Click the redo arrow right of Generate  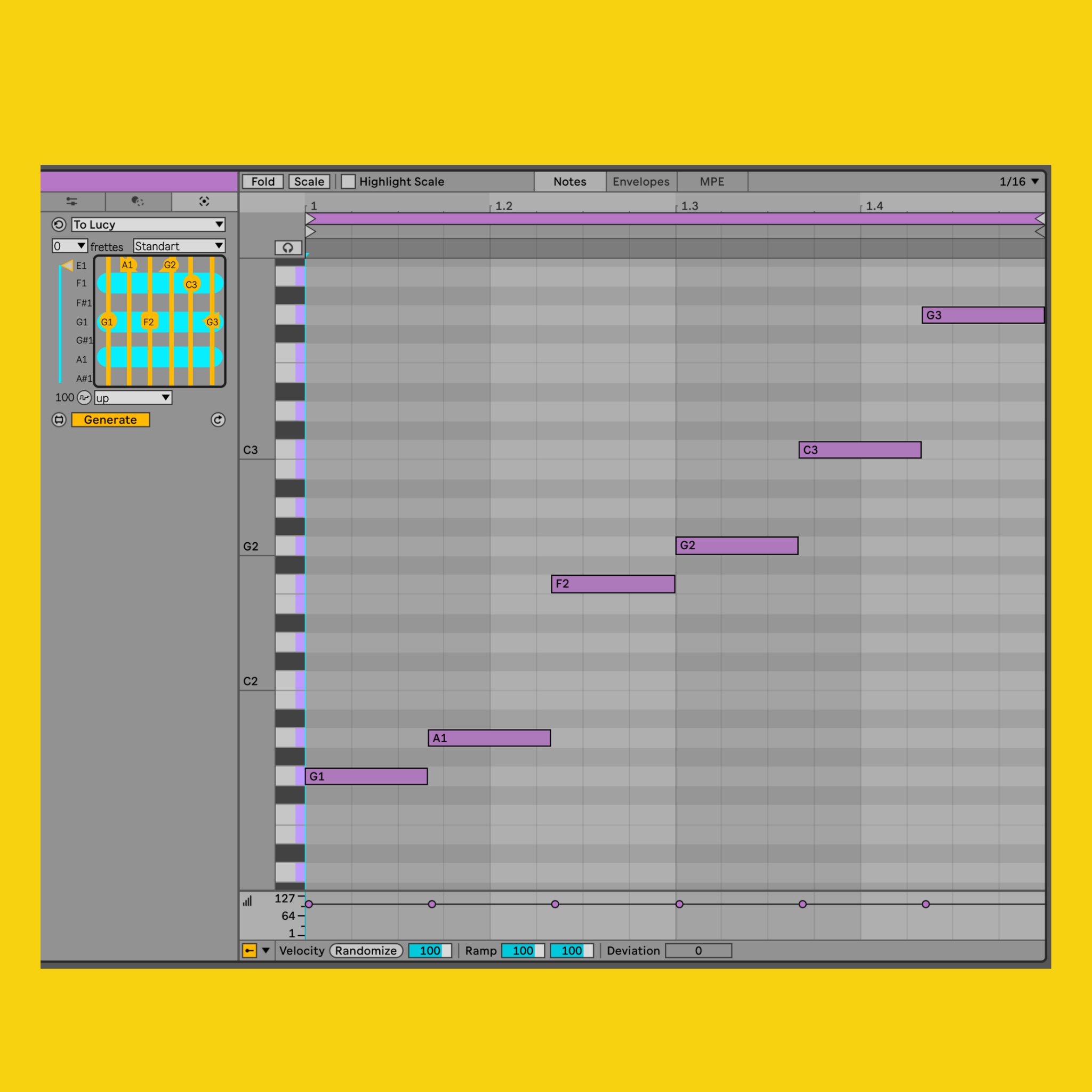tap(218, 420)
